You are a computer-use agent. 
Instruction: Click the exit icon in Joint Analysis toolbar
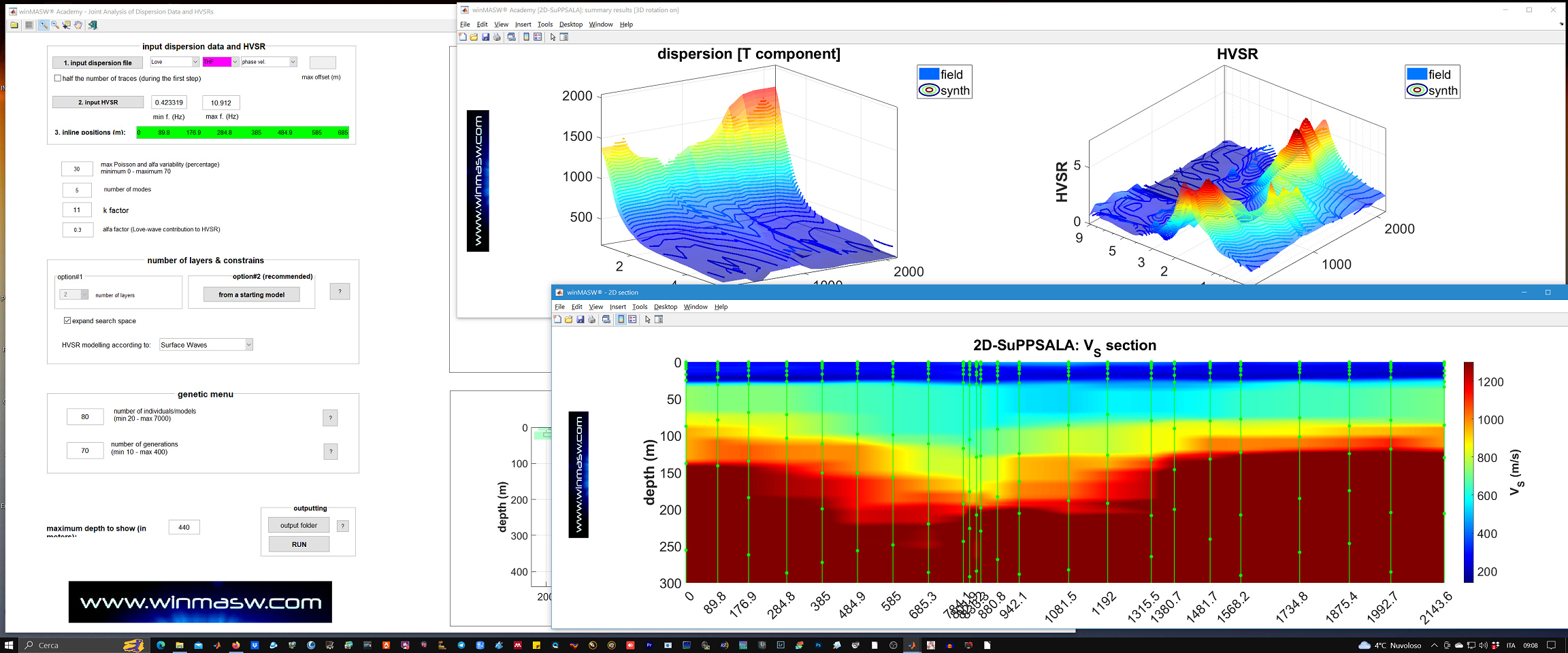(93, 25)
